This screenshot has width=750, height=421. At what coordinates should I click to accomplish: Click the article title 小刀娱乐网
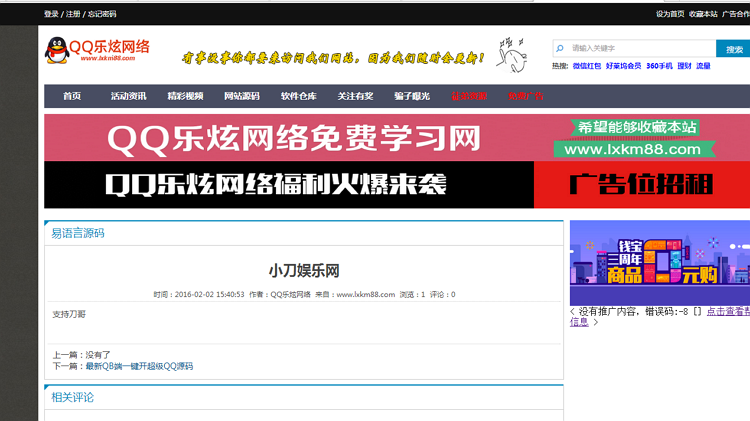click(x=304, y=271)
